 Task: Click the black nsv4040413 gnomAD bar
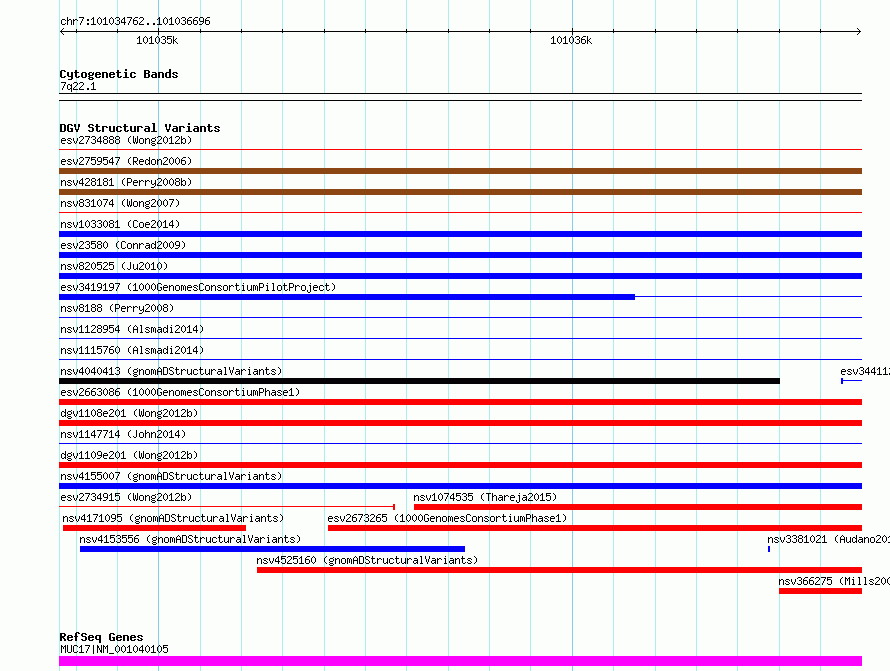(419, 381)
